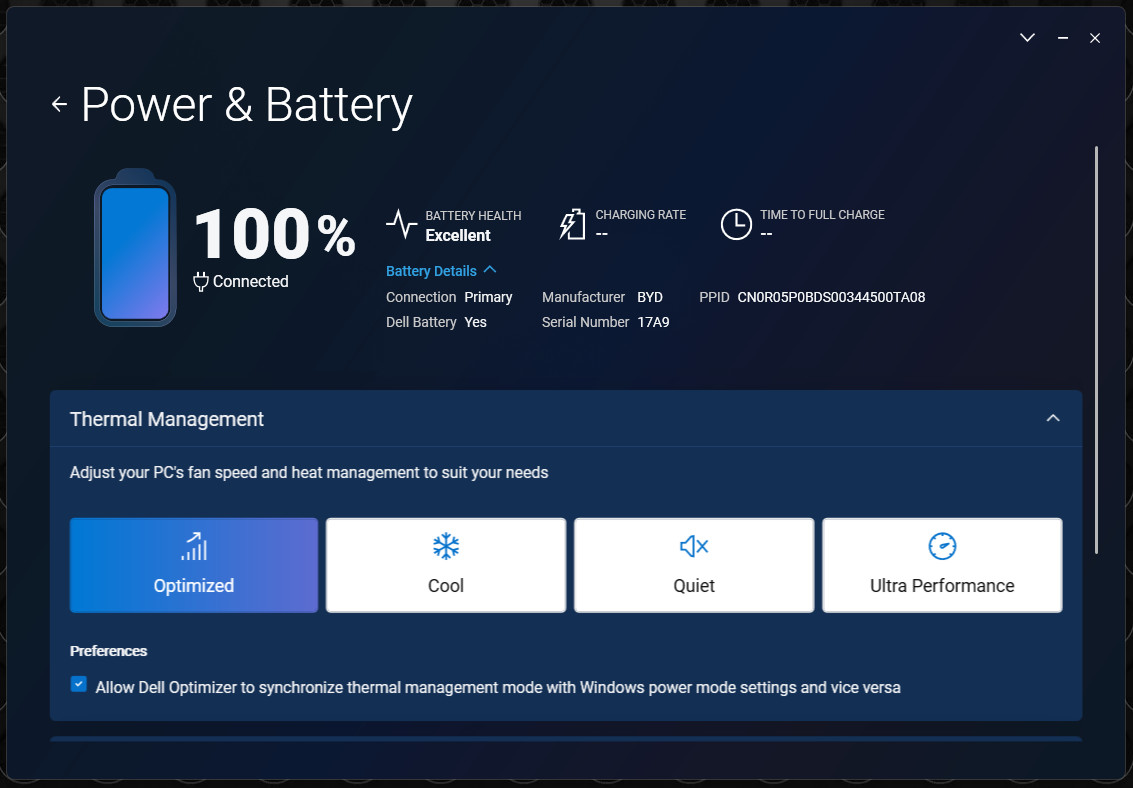The height and width of the screenshot is (788, 1133).
Task: Click the Ultra Performance gauge icon
Action: (x=942, y=547)
